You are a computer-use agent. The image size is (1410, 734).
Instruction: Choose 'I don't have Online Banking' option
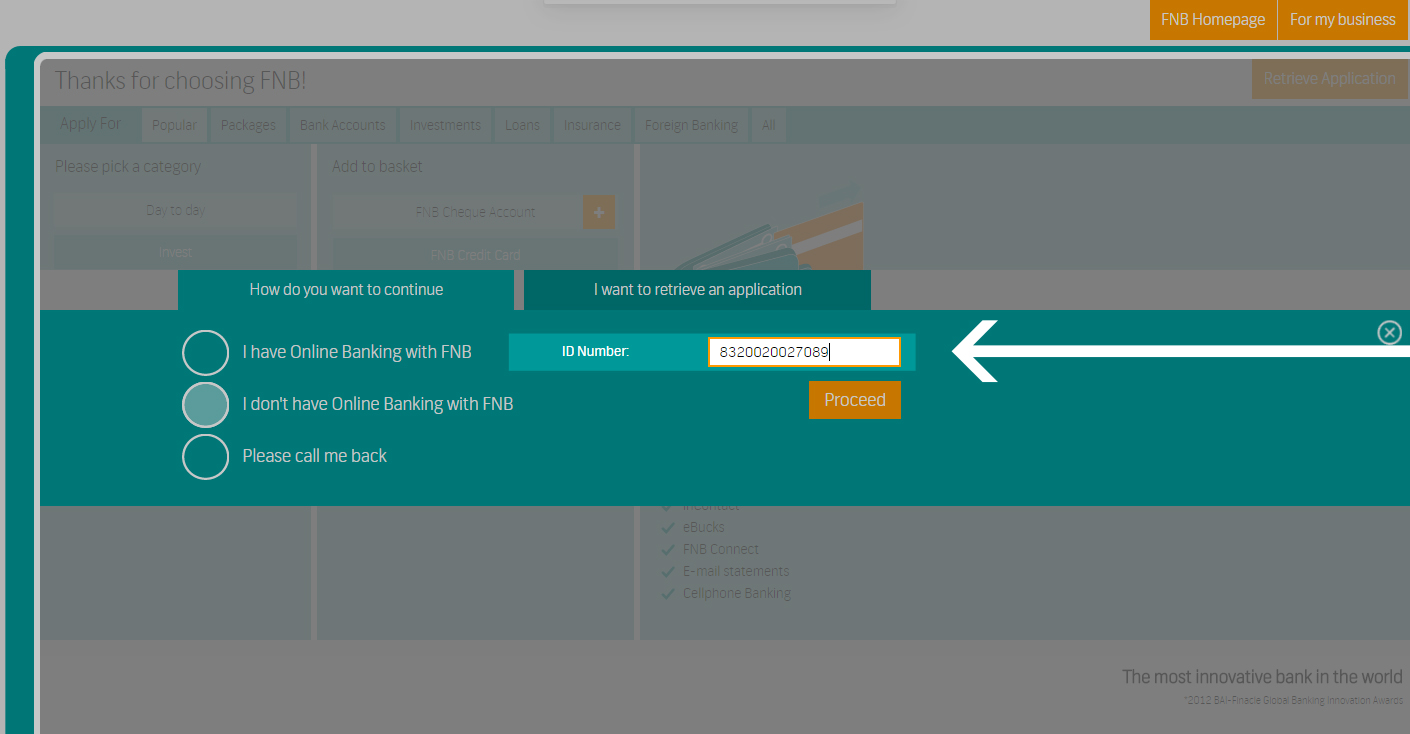[x=206, y=404]
